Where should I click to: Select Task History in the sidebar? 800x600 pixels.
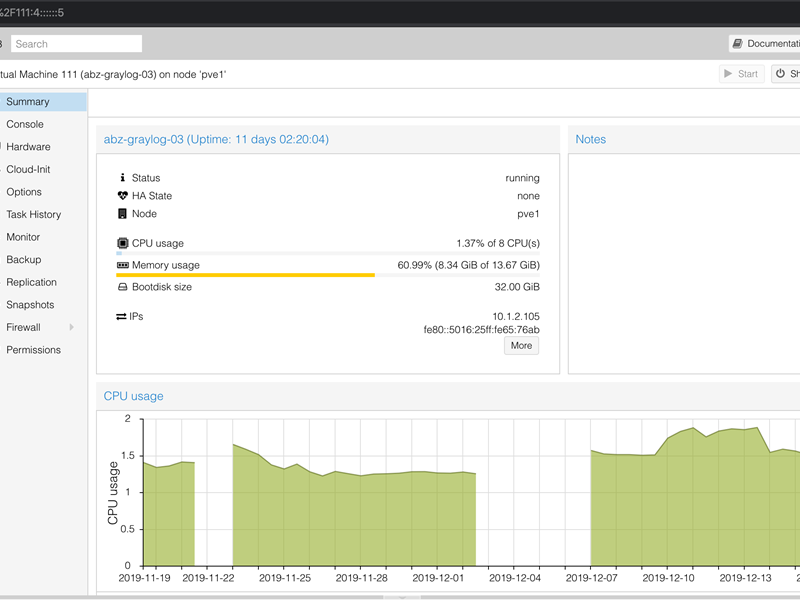point(33,214)
